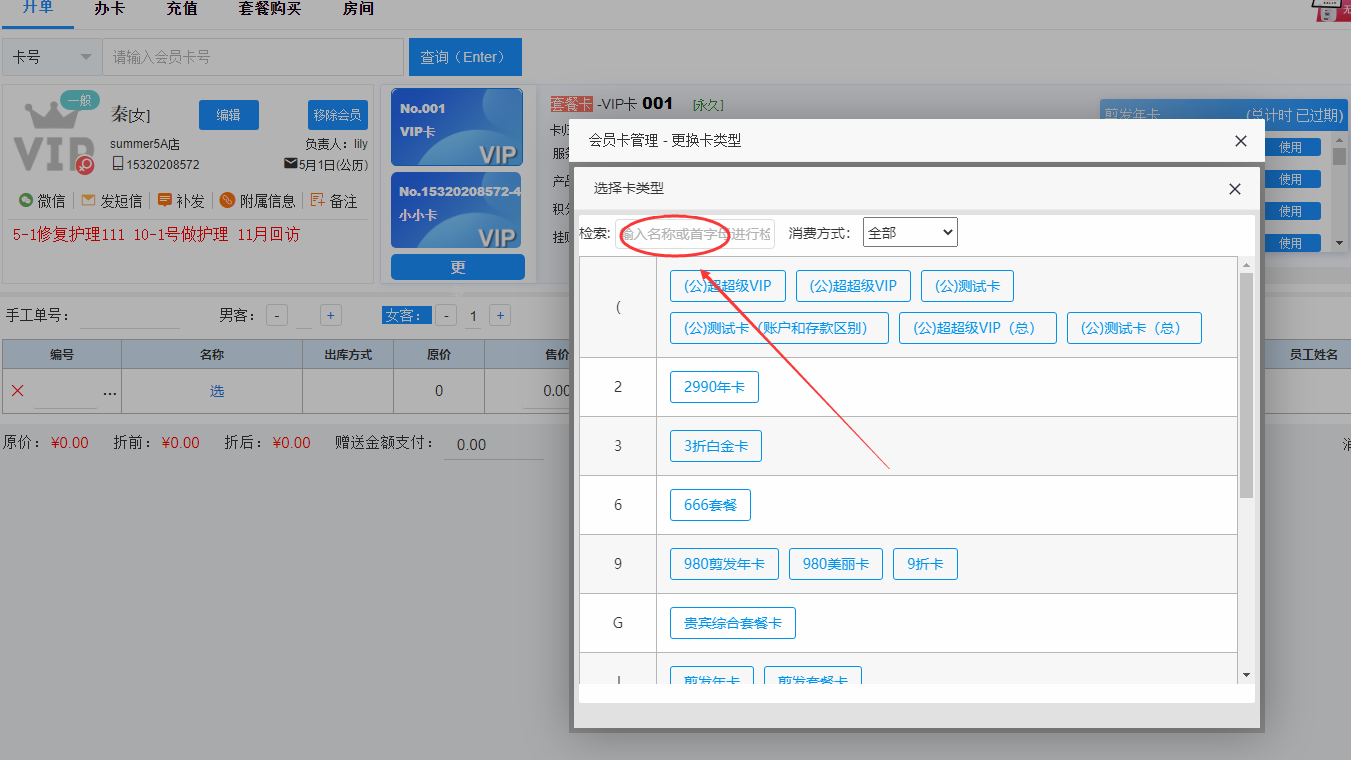Increase 女客 count with plus button
Viewport: 1351px width, 760px height.
pyautogui.click(x=500, y=315)
